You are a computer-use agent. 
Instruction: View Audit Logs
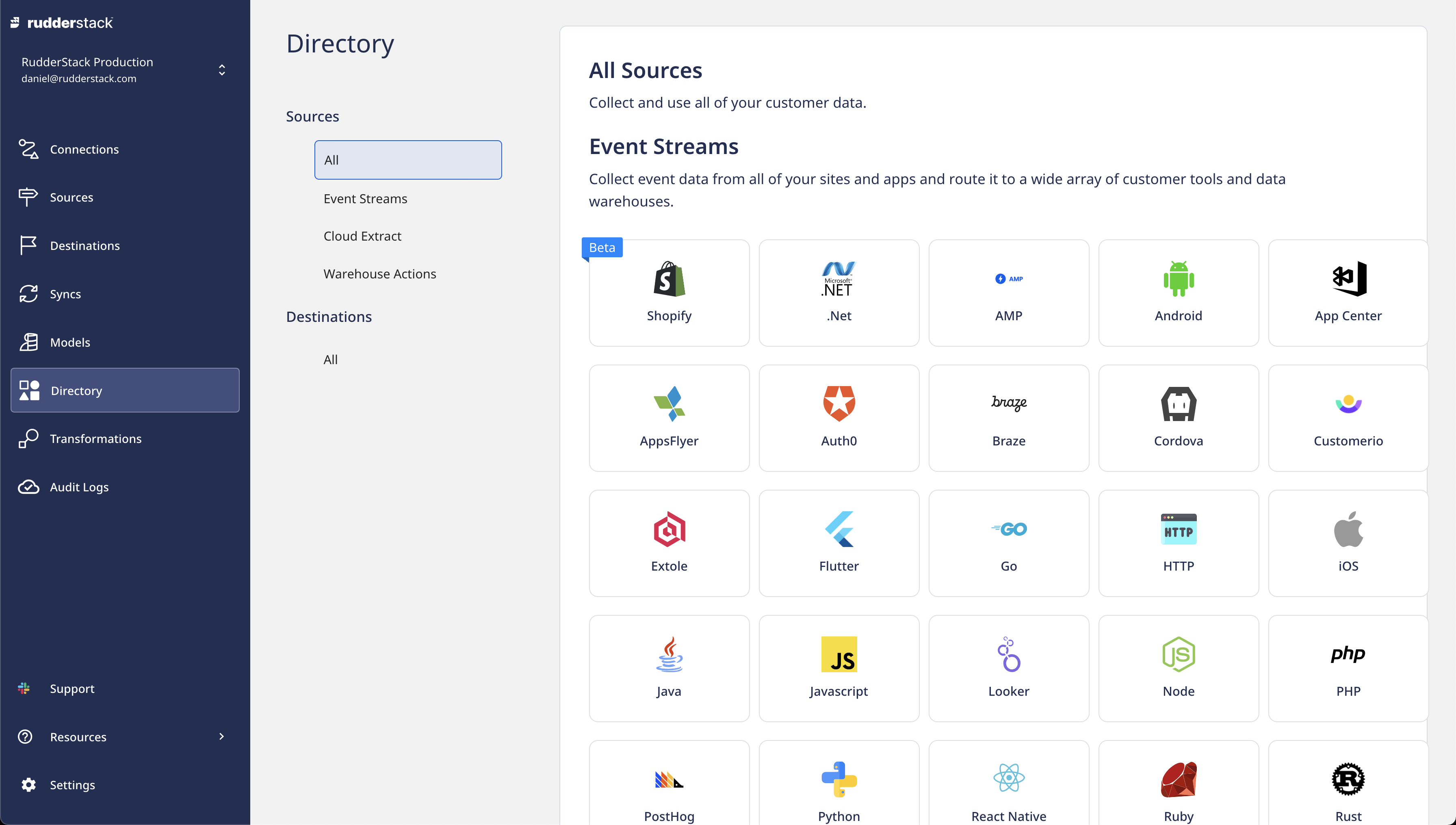point(79,487)
